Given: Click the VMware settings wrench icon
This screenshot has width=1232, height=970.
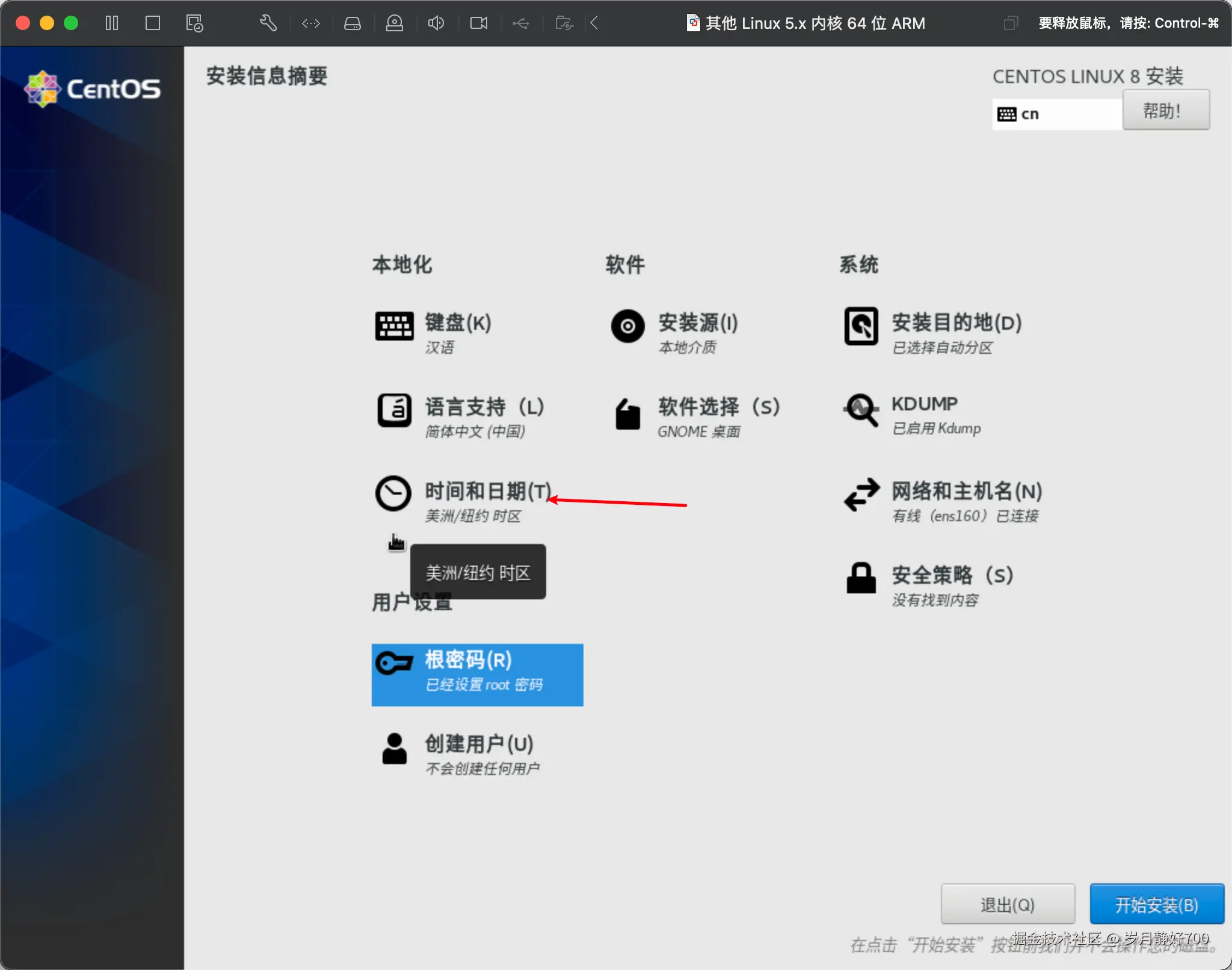Looking at the screenshot, I should pos(267,23).
